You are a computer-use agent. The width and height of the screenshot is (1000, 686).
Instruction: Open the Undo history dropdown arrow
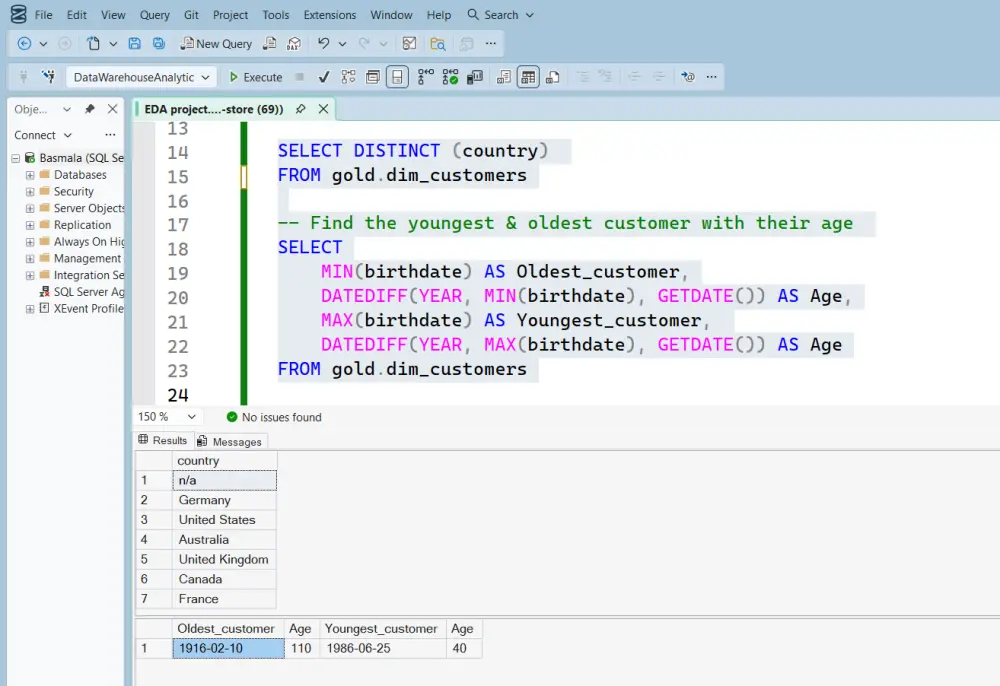(342, 44)
